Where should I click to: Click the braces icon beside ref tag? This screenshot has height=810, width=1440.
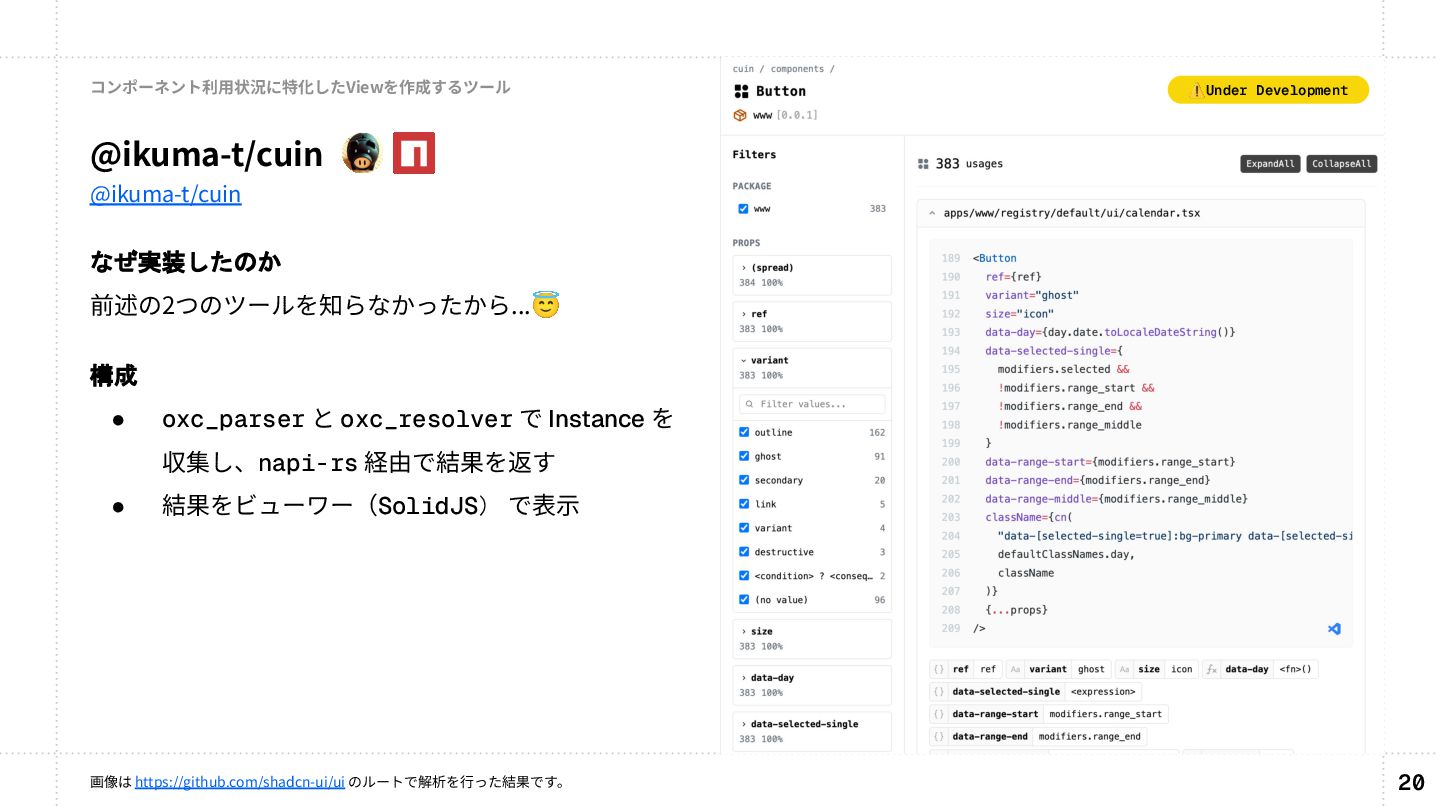coord(938,669)
